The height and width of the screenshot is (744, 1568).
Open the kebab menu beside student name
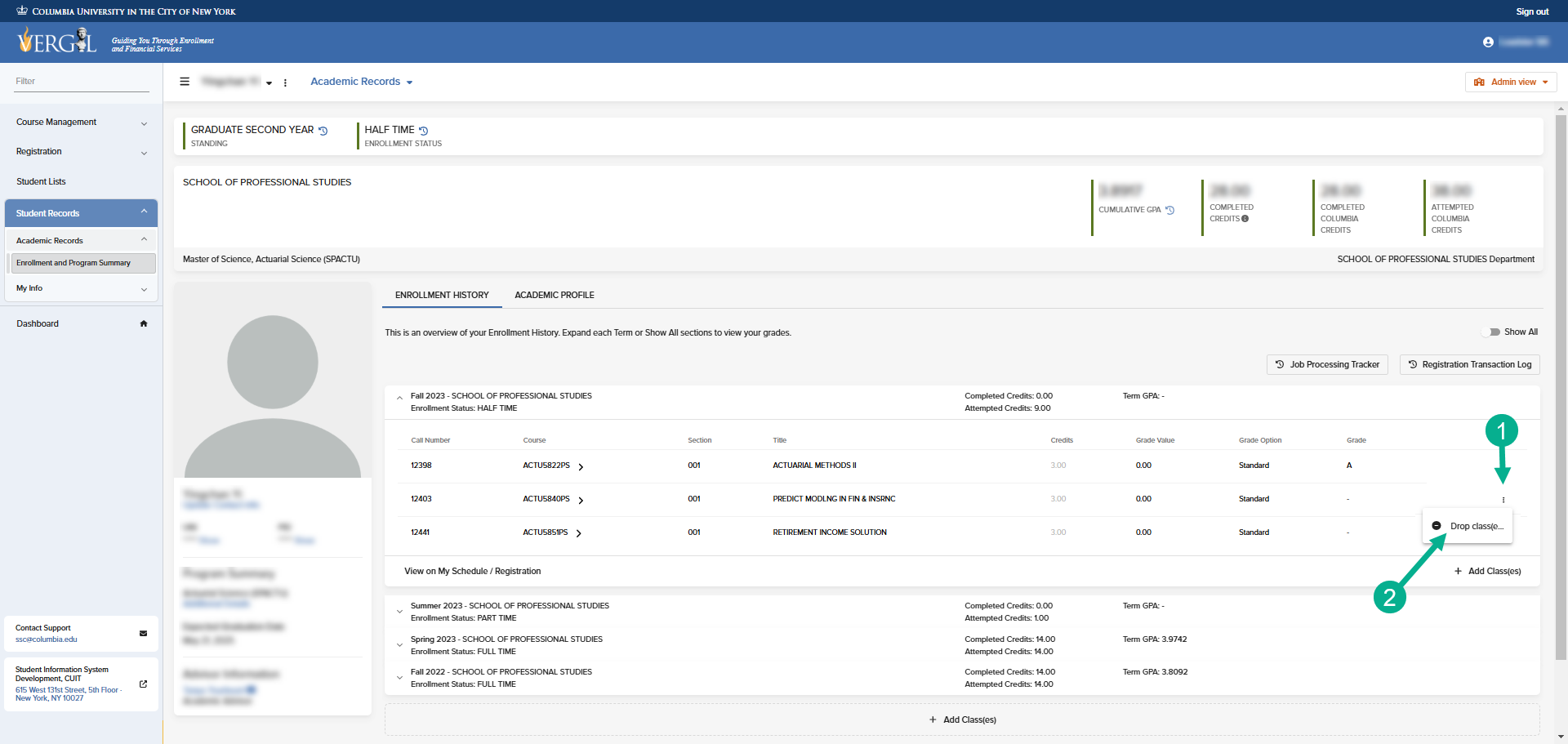click(x=285, y=82)
